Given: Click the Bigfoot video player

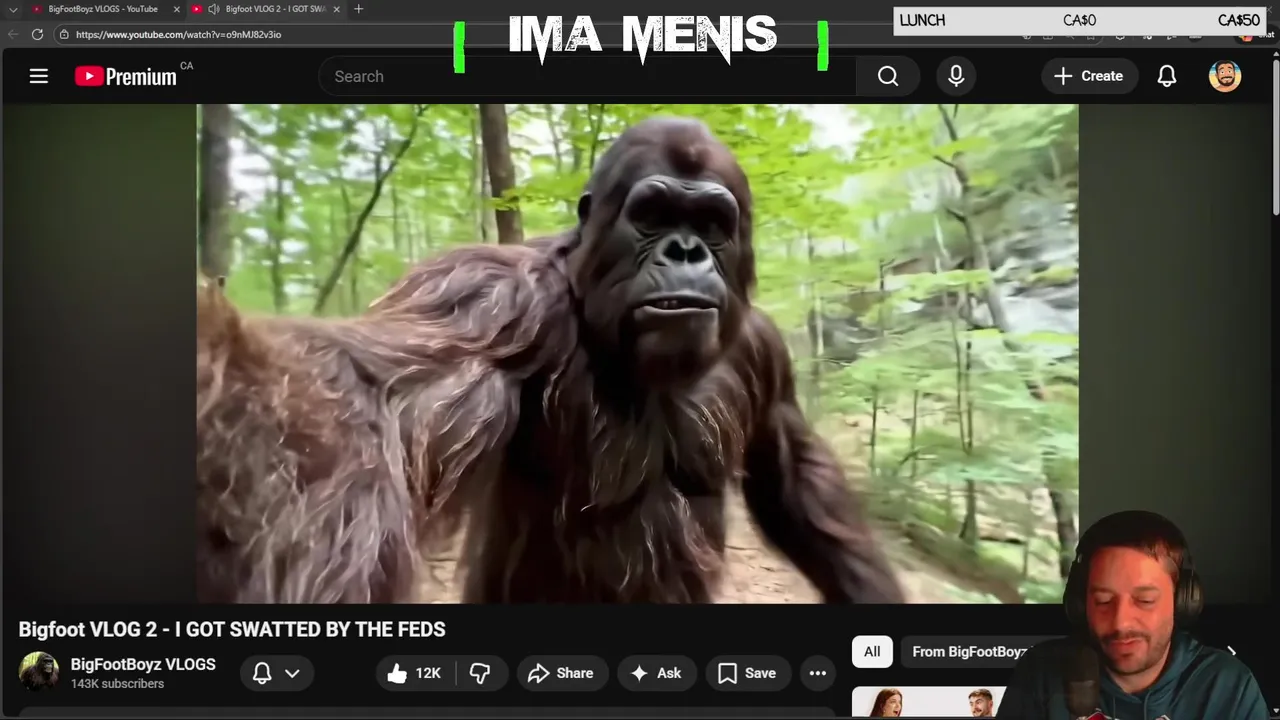Looking at the screenshot, I should (x=637, y=353).
